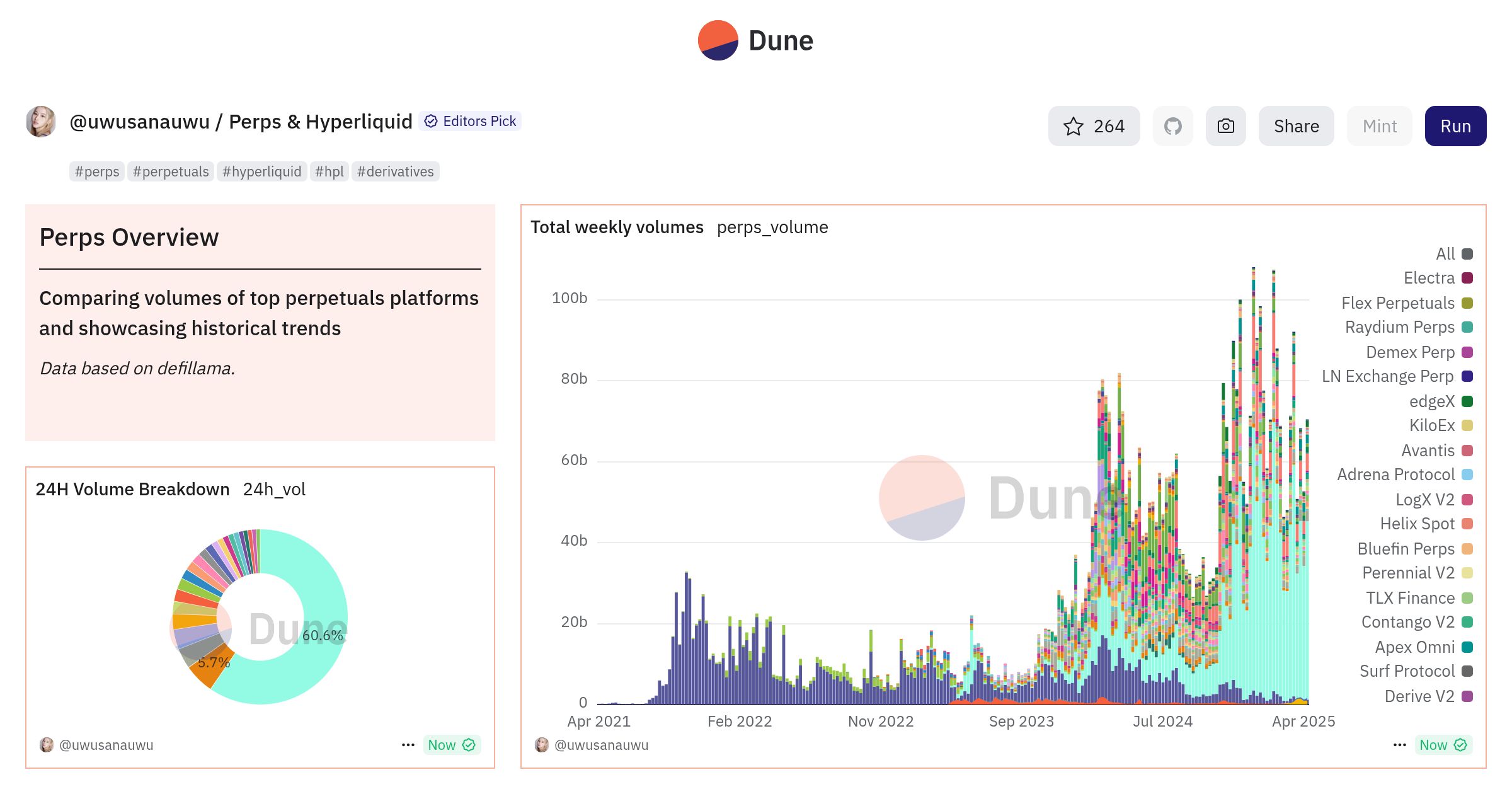Open the #hpl tag

pos(329,171)
